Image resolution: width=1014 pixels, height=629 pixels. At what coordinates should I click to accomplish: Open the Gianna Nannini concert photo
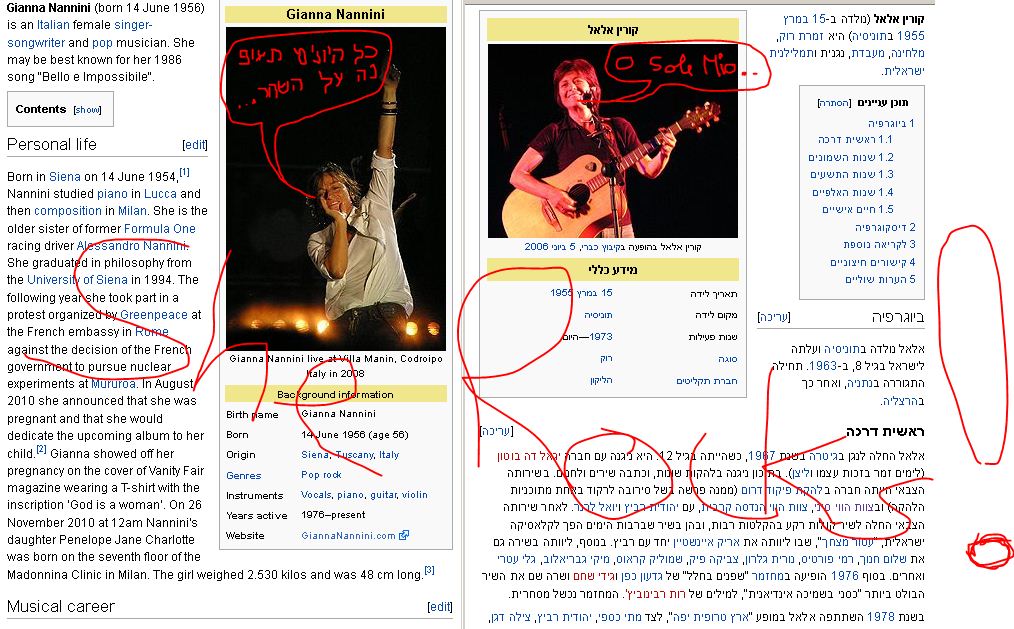click(x=336, y=188)
